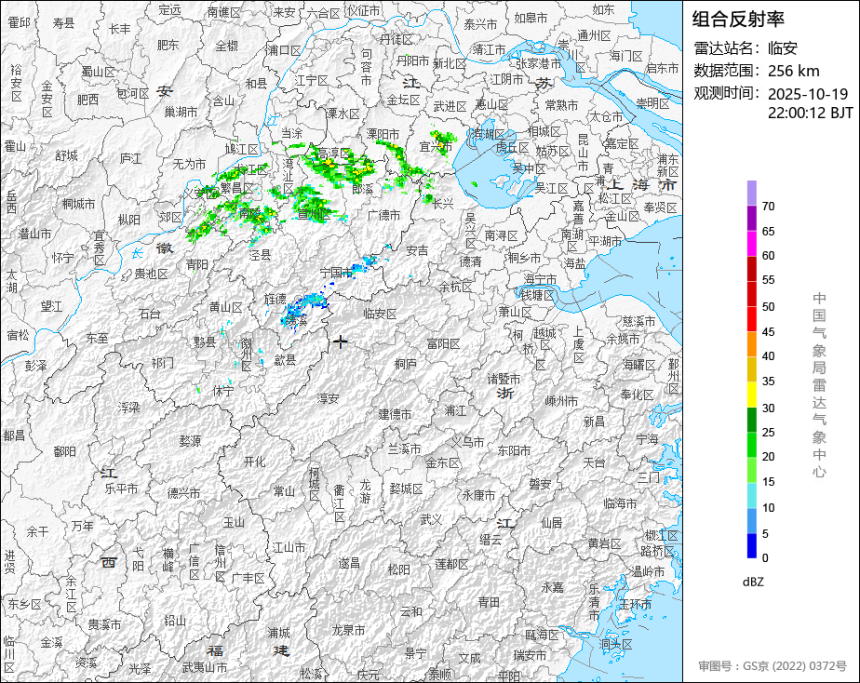
Task: Click the 寿县 map label
Action: [64, 23]
